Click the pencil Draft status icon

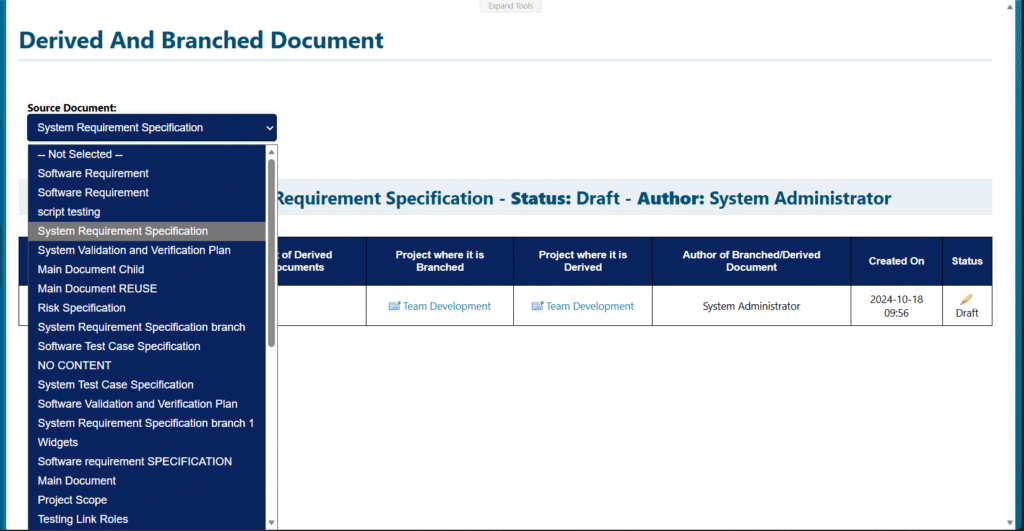point(966,299)
